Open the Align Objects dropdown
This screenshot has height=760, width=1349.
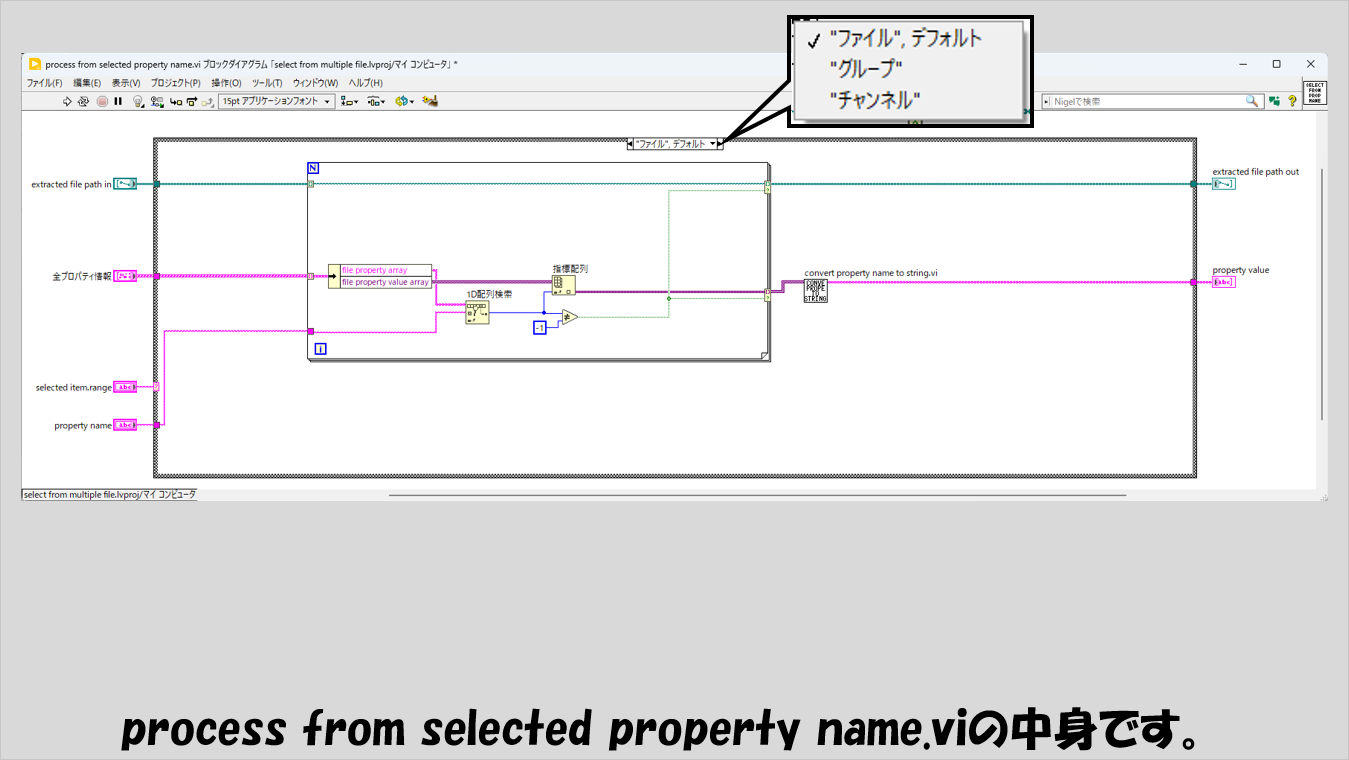coord(349,101)
